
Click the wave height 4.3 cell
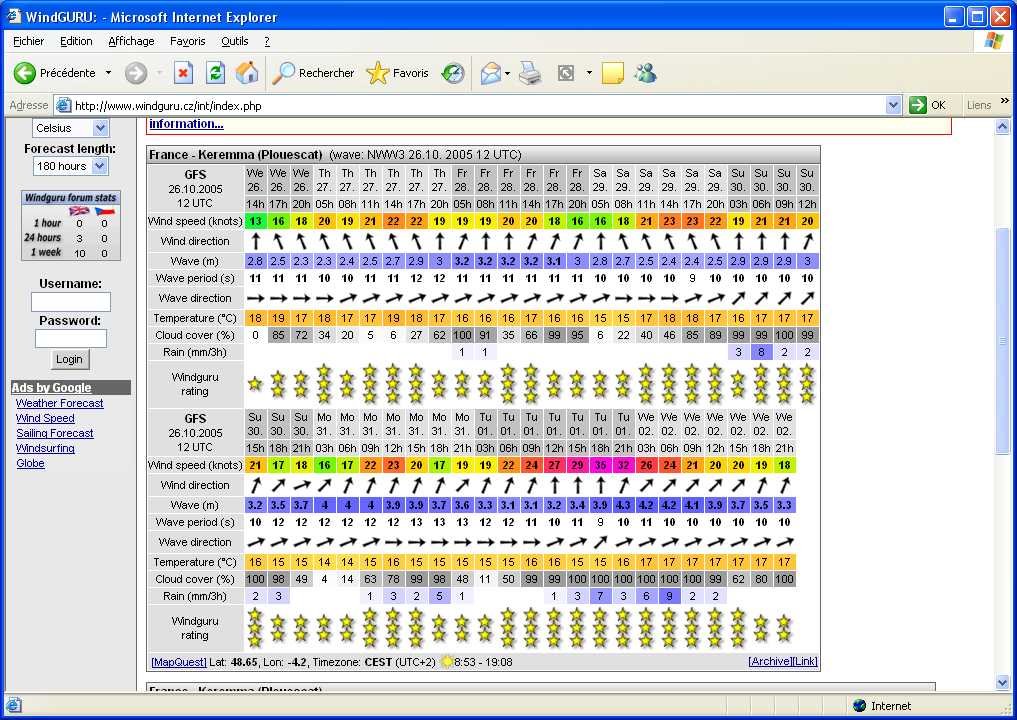[x=623, y=505]
